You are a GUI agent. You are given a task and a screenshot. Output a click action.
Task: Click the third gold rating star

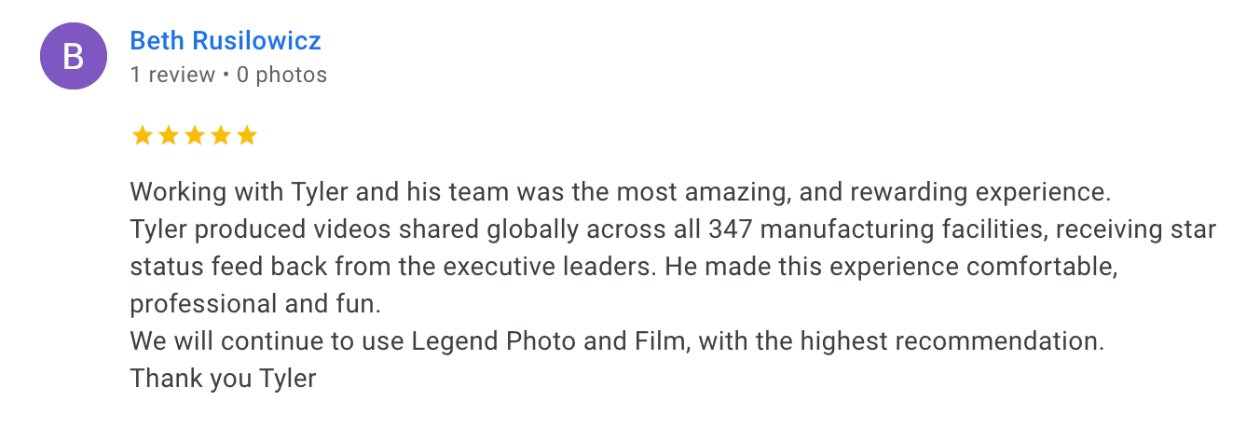(x=194, y=136)
